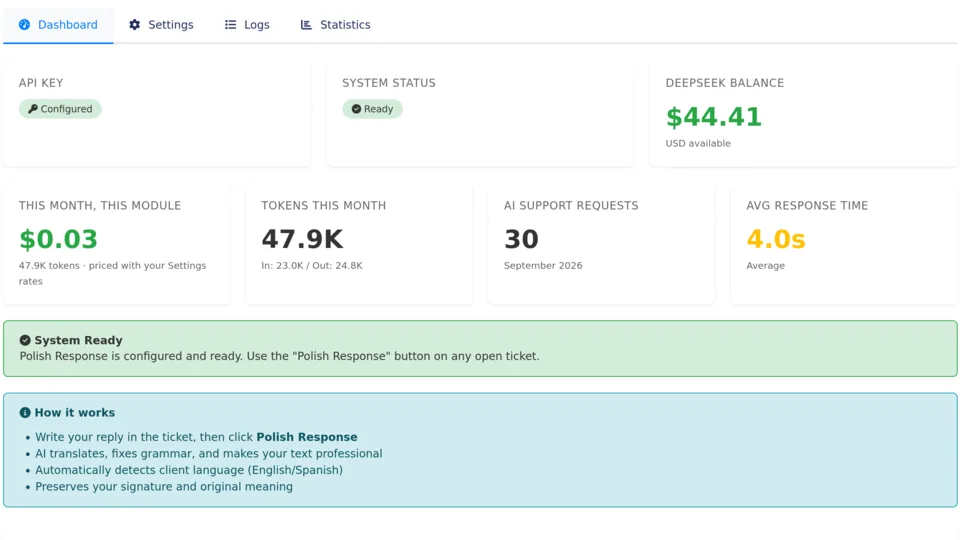Open the Dashboard tab

click(x=58, y=24)
